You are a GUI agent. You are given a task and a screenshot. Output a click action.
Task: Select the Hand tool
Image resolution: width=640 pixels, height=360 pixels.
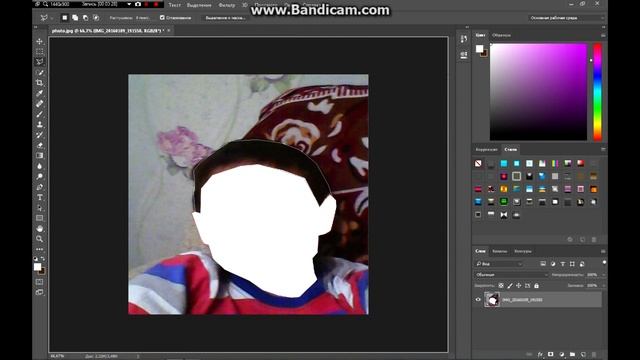(40, 229)
